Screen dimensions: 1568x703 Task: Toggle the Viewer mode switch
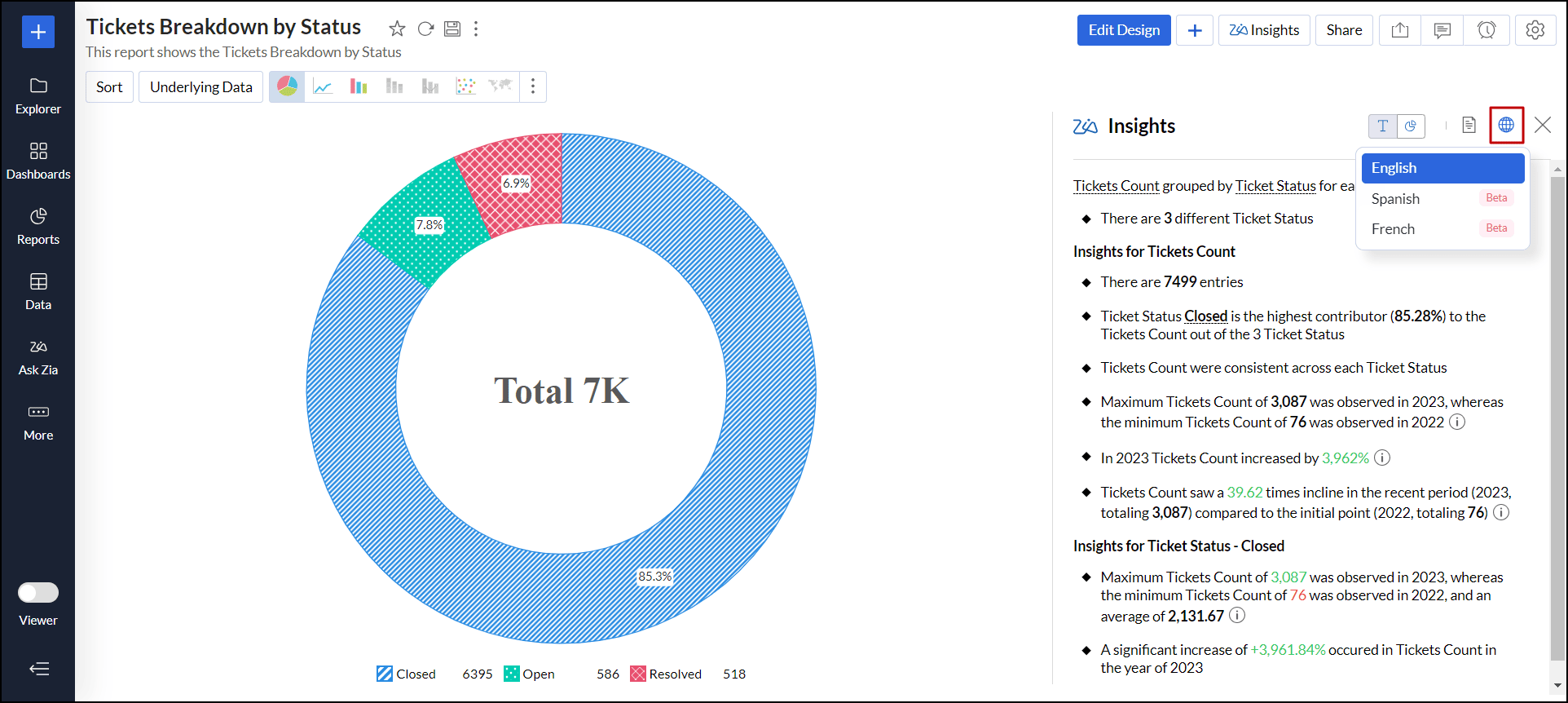(x=38, y=593)
